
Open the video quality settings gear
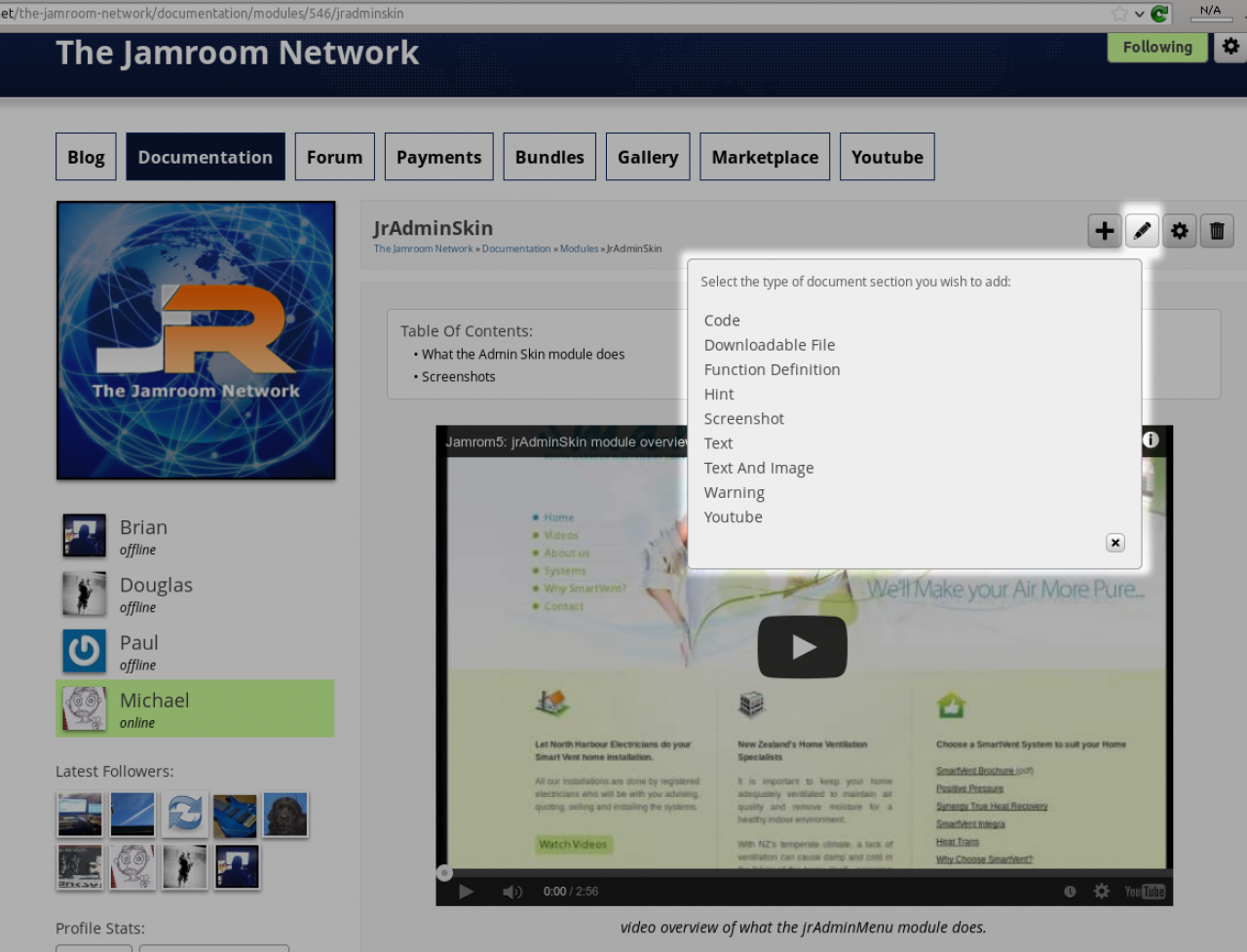pyautogui.click(x=1102, y=892)
